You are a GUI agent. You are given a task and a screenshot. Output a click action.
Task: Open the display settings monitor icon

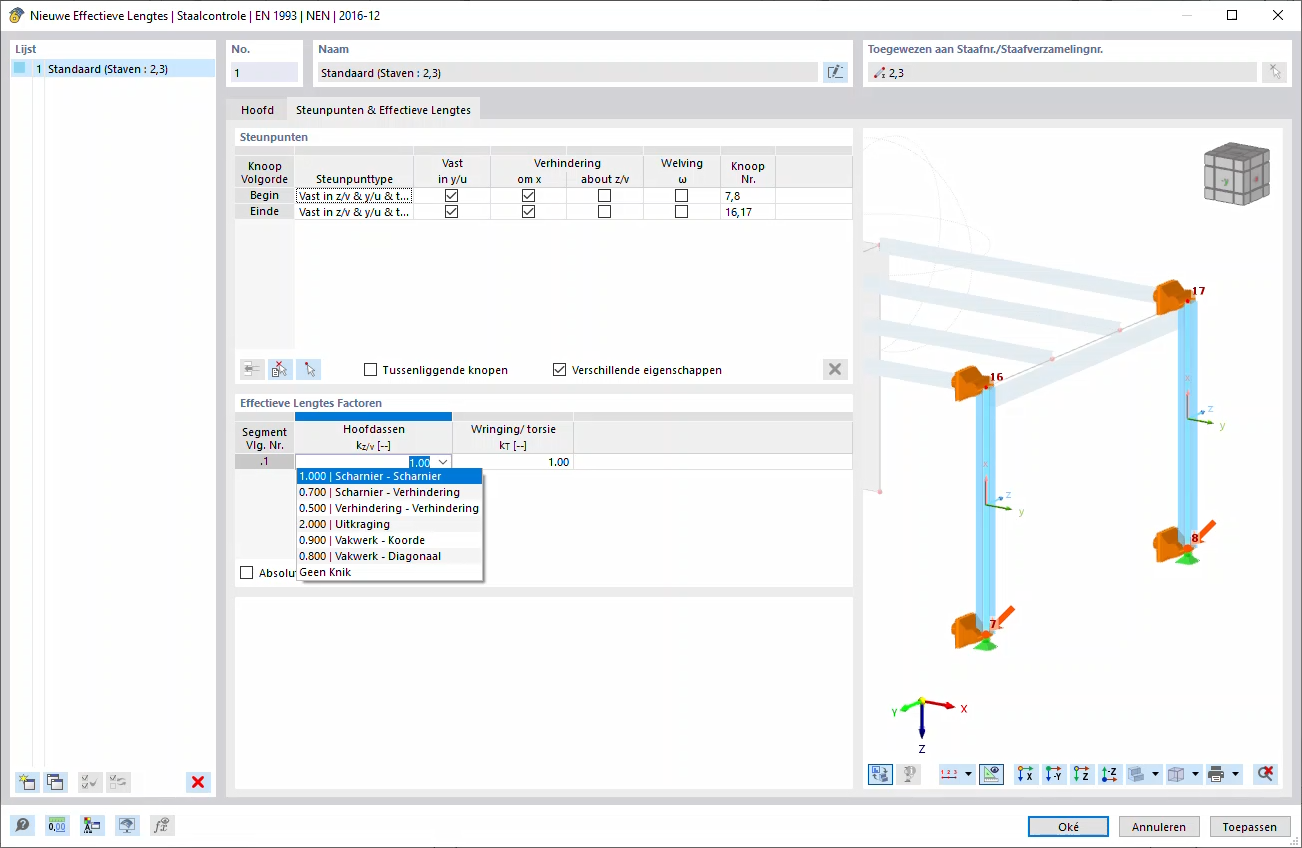click(127, 825)
